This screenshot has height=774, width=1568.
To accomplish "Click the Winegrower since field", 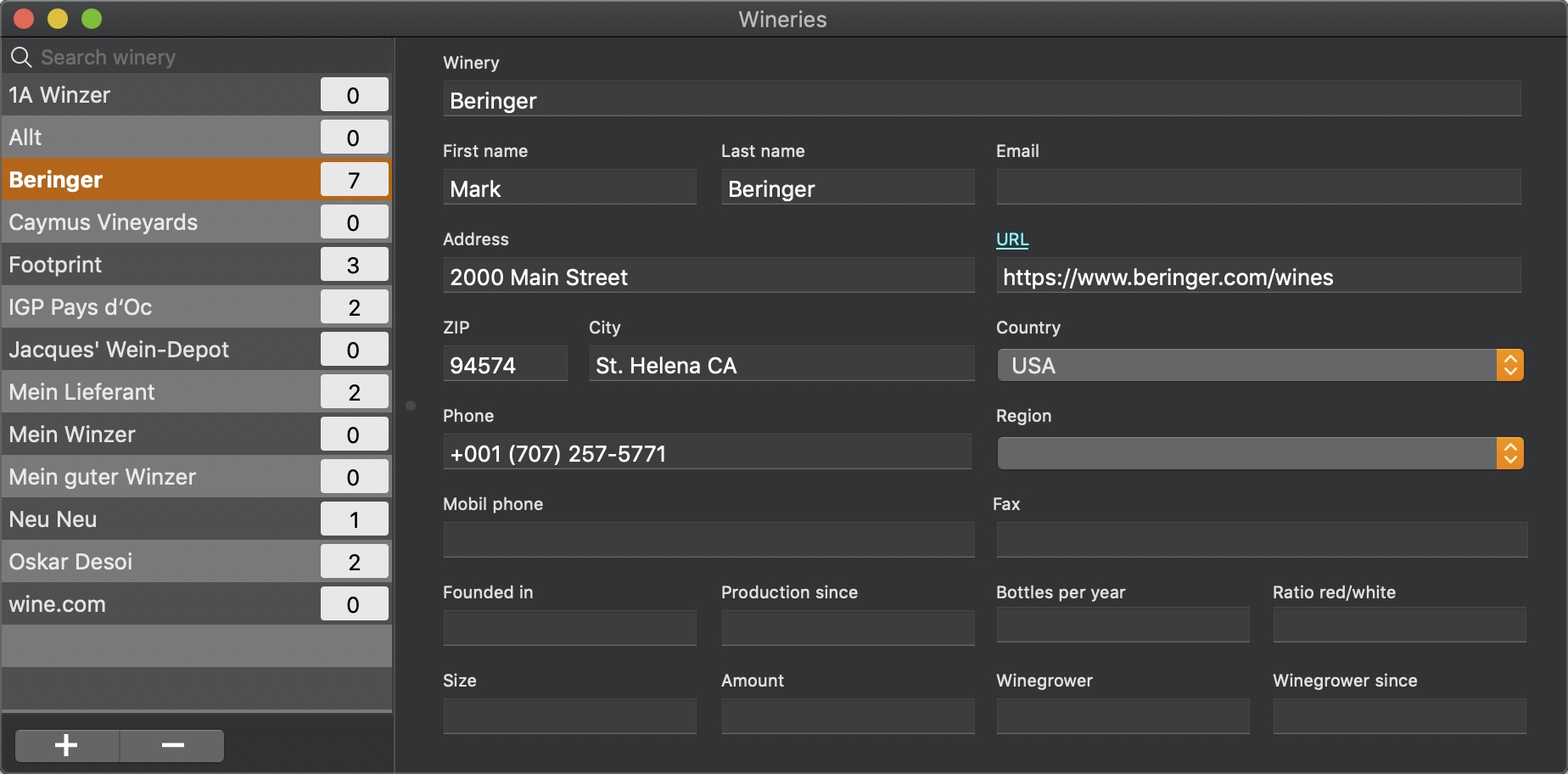I will tap(1399, 716).
